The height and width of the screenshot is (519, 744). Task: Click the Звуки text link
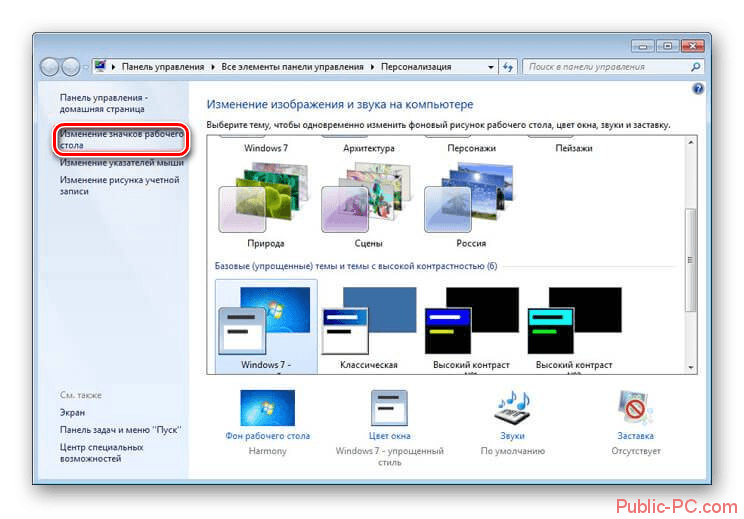coord(512,436)
